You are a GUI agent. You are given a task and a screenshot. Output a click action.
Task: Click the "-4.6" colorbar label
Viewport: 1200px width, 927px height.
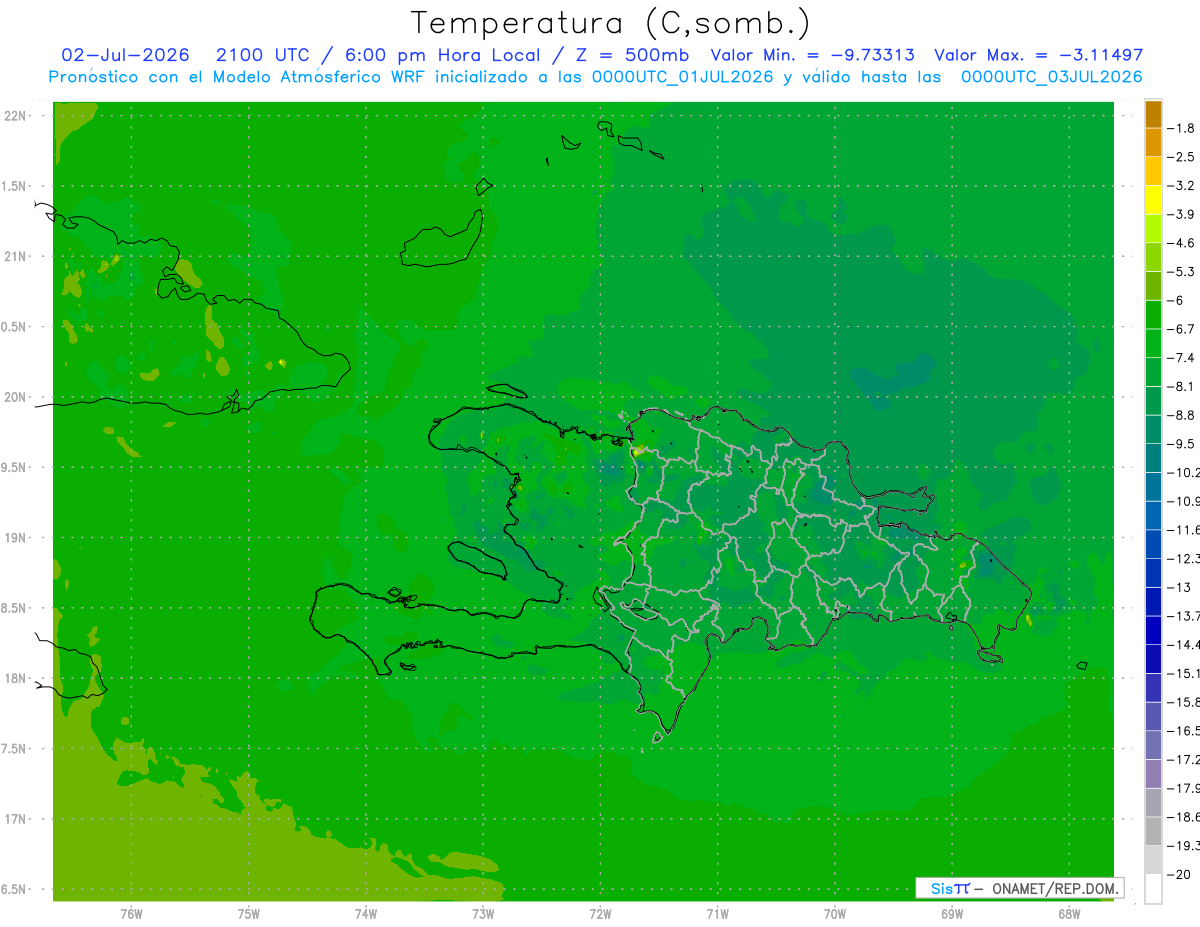pyautogui.click(x=1181, y=243)
